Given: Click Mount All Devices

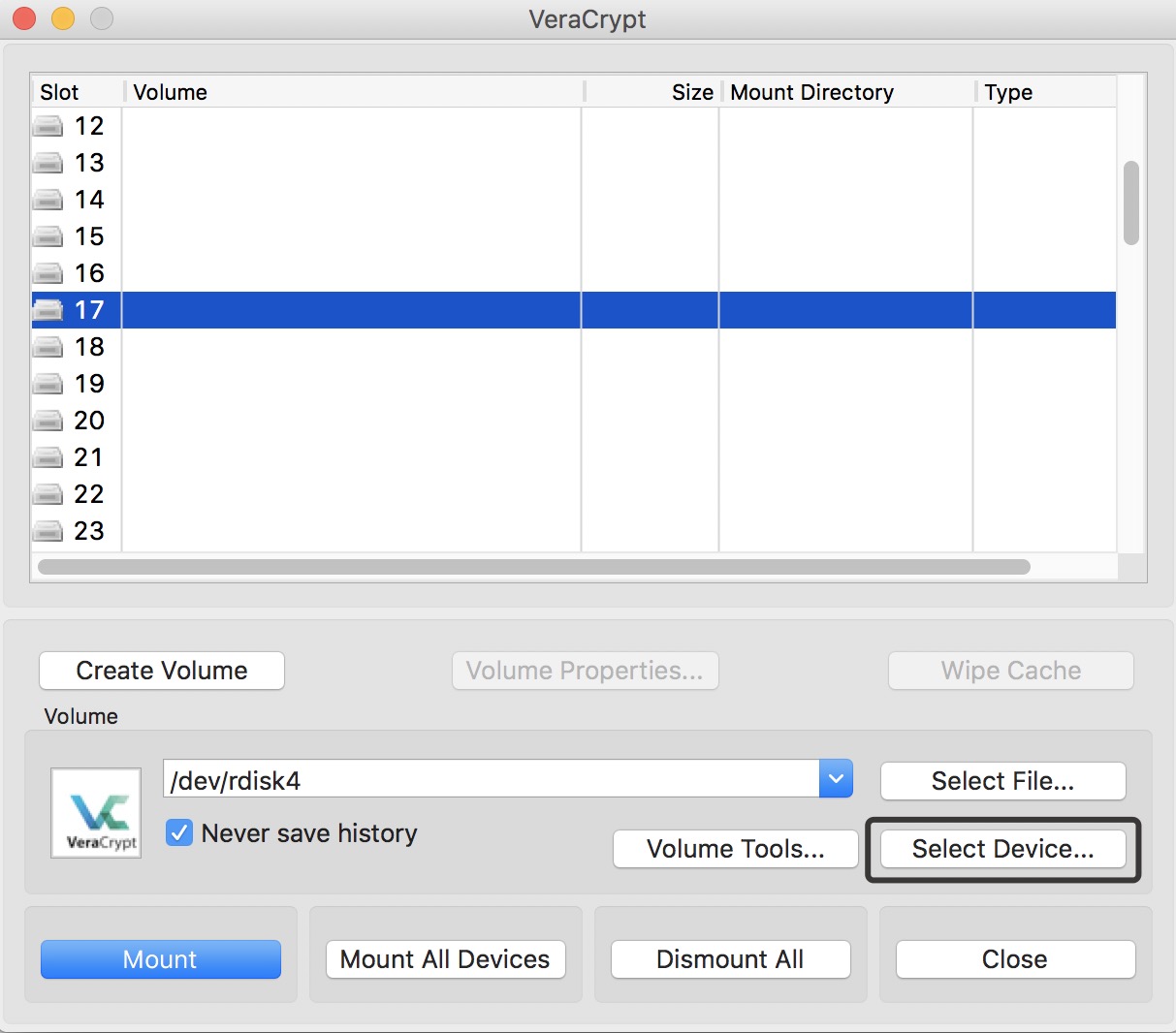Looking at the screenshot, I should tap(446, 959).
